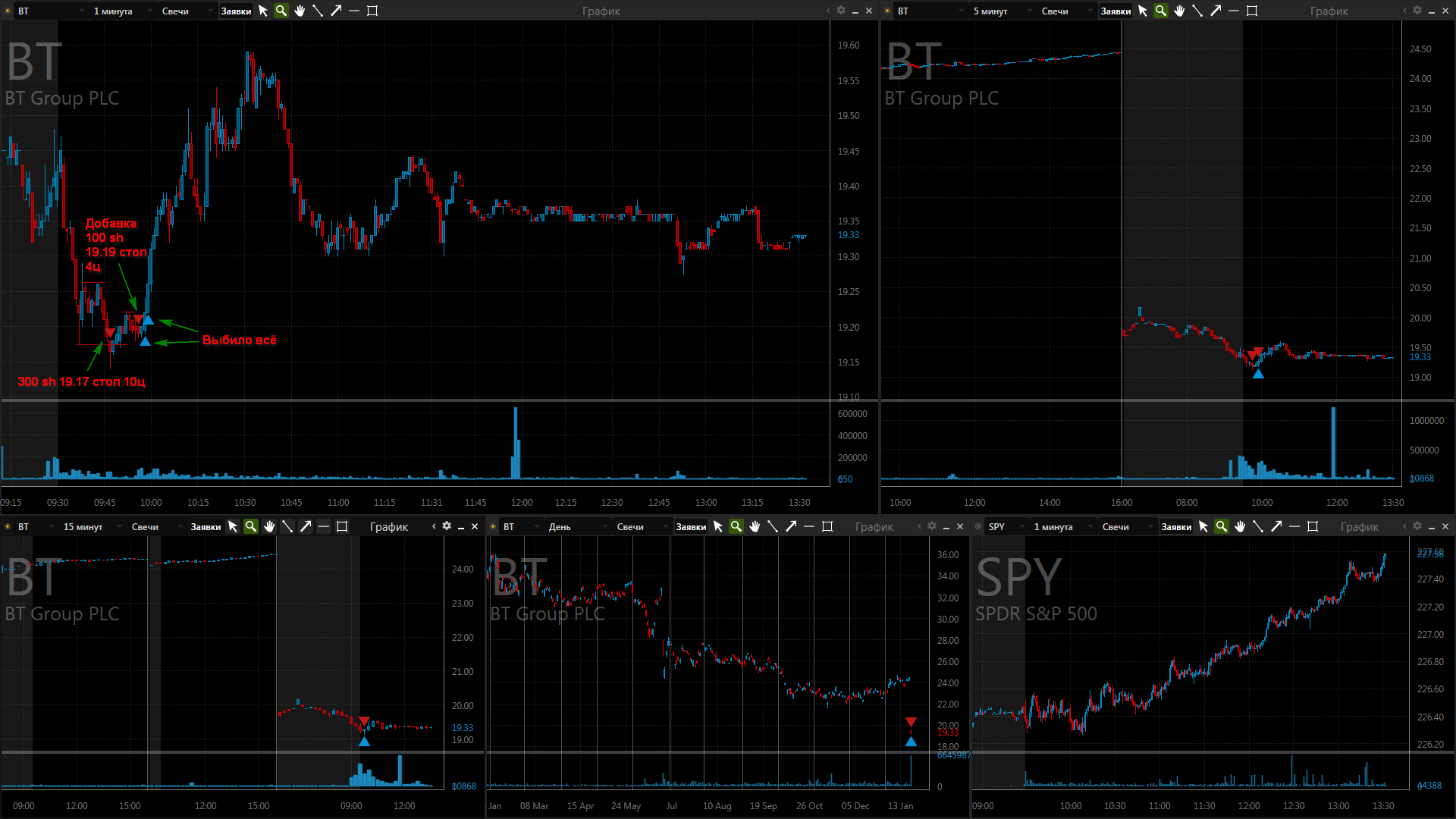The image size is (1456, 819).
Task: Toggle Заявки orders display in 1-minute BT chart
Action: pos(236,11)
